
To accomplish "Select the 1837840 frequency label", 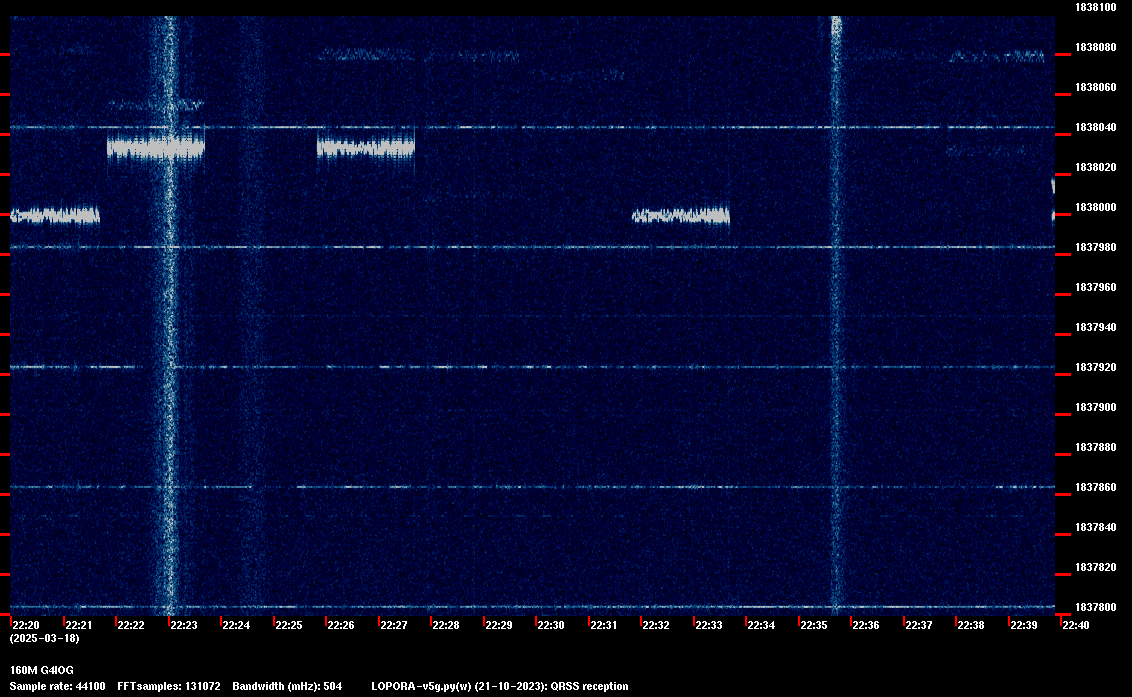I will click(x=1096, y=528).
